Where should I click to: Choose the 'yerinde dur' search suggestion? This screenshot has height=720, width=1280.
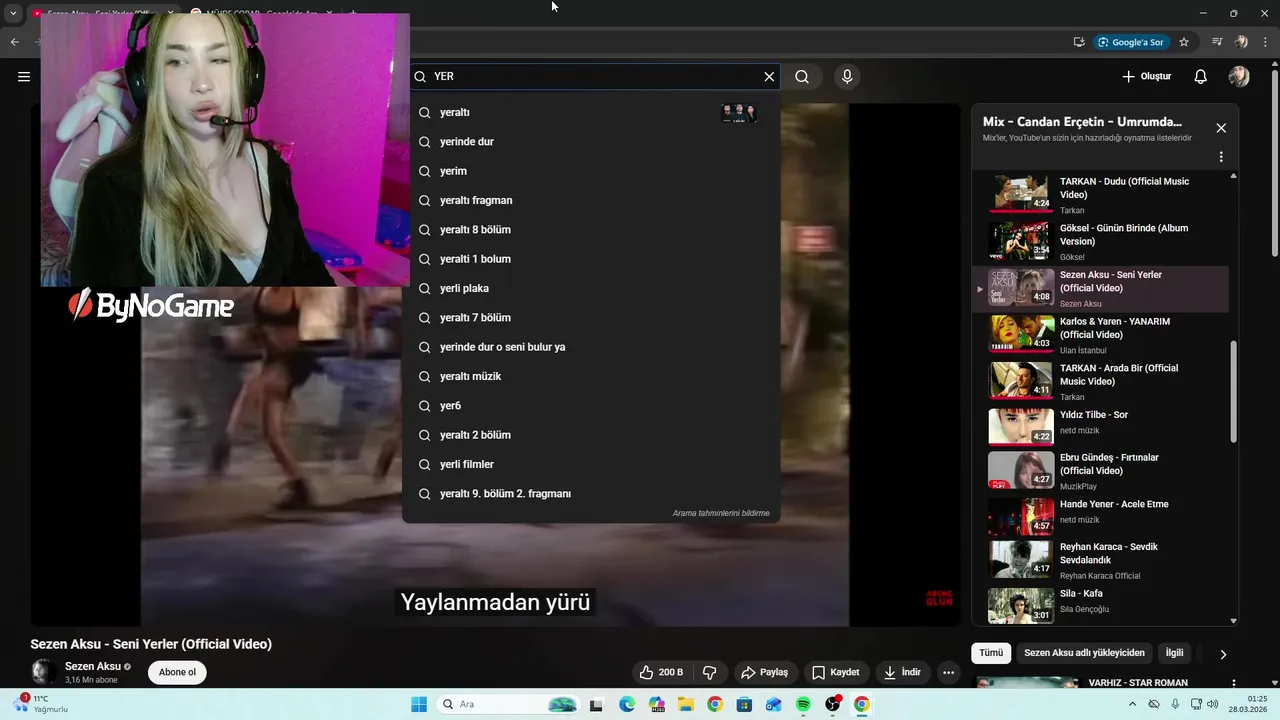tap(591, 142)
